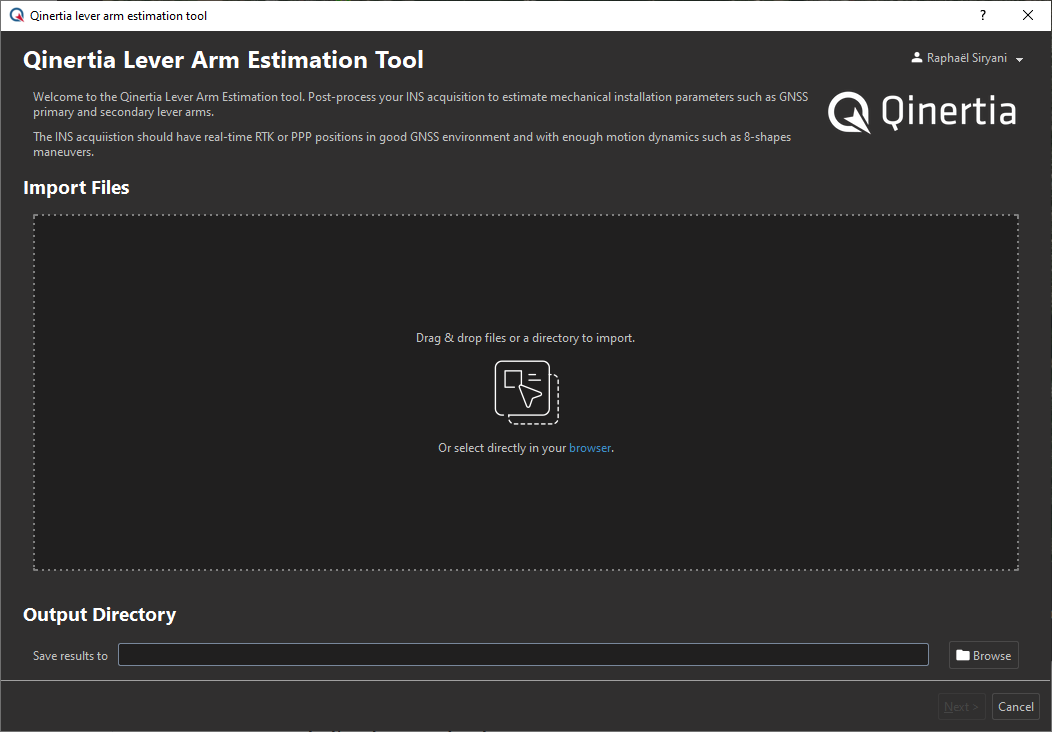Viewport: 1052px width, 732px height.
Task: Click the large Qinertia logo emblem
Action: [849, 112]
